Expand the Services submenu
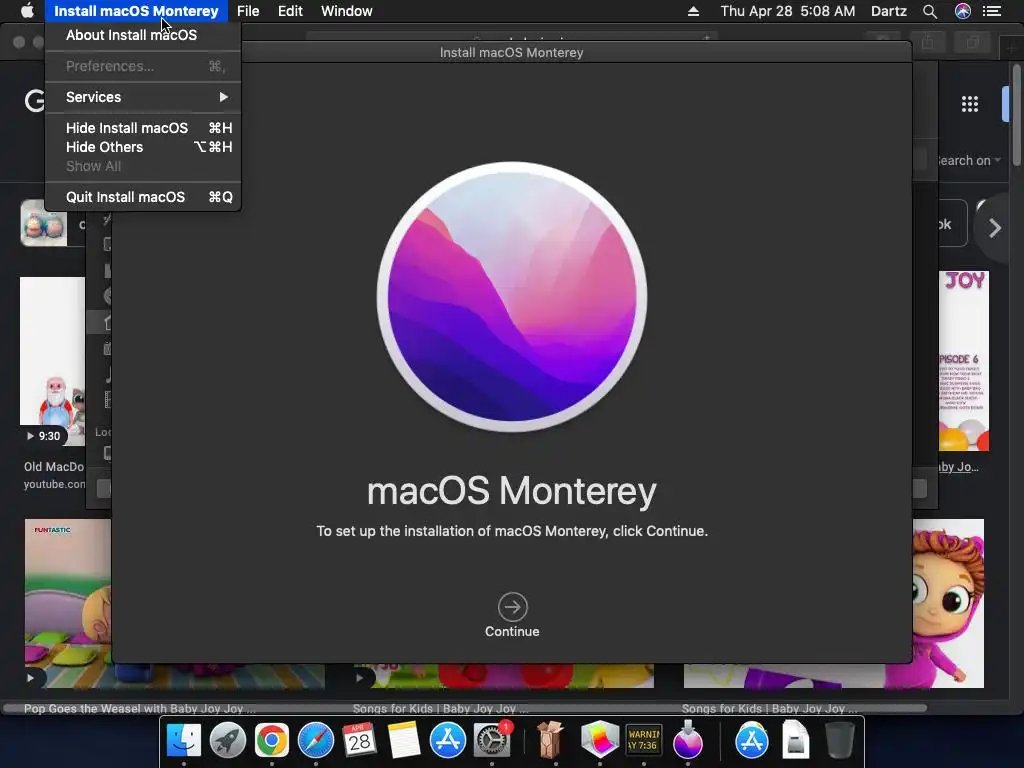 click(x=143, y=97)
